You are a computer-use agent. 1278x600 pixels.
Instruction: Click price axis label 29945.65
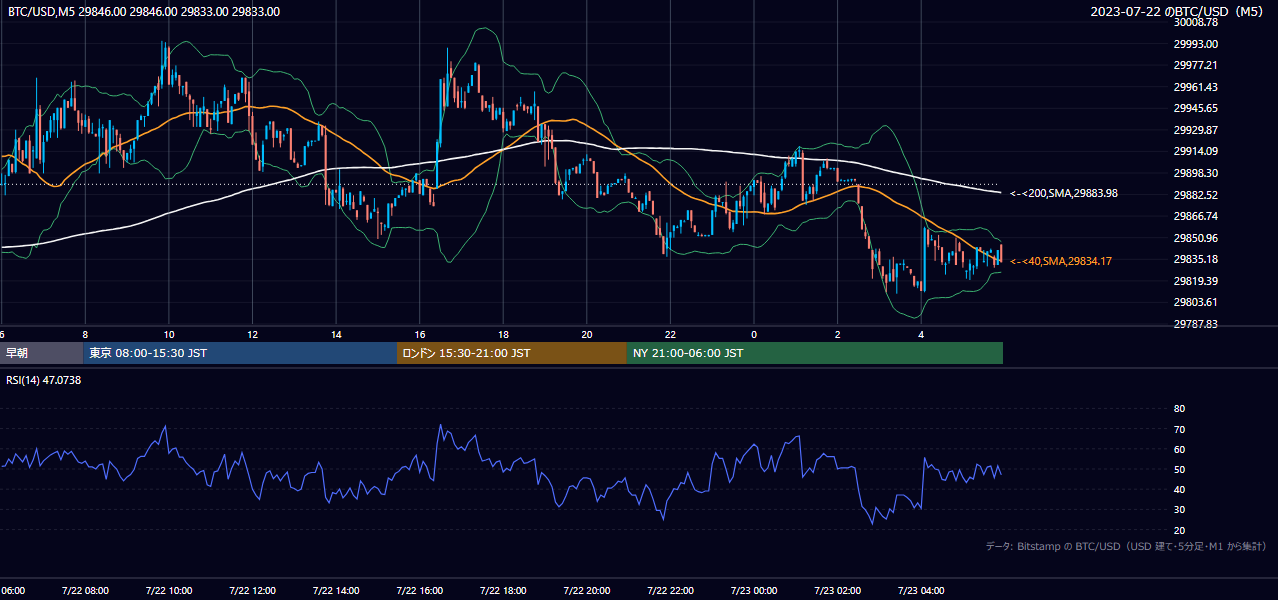pyautogui.click(x=1195, y=108)
